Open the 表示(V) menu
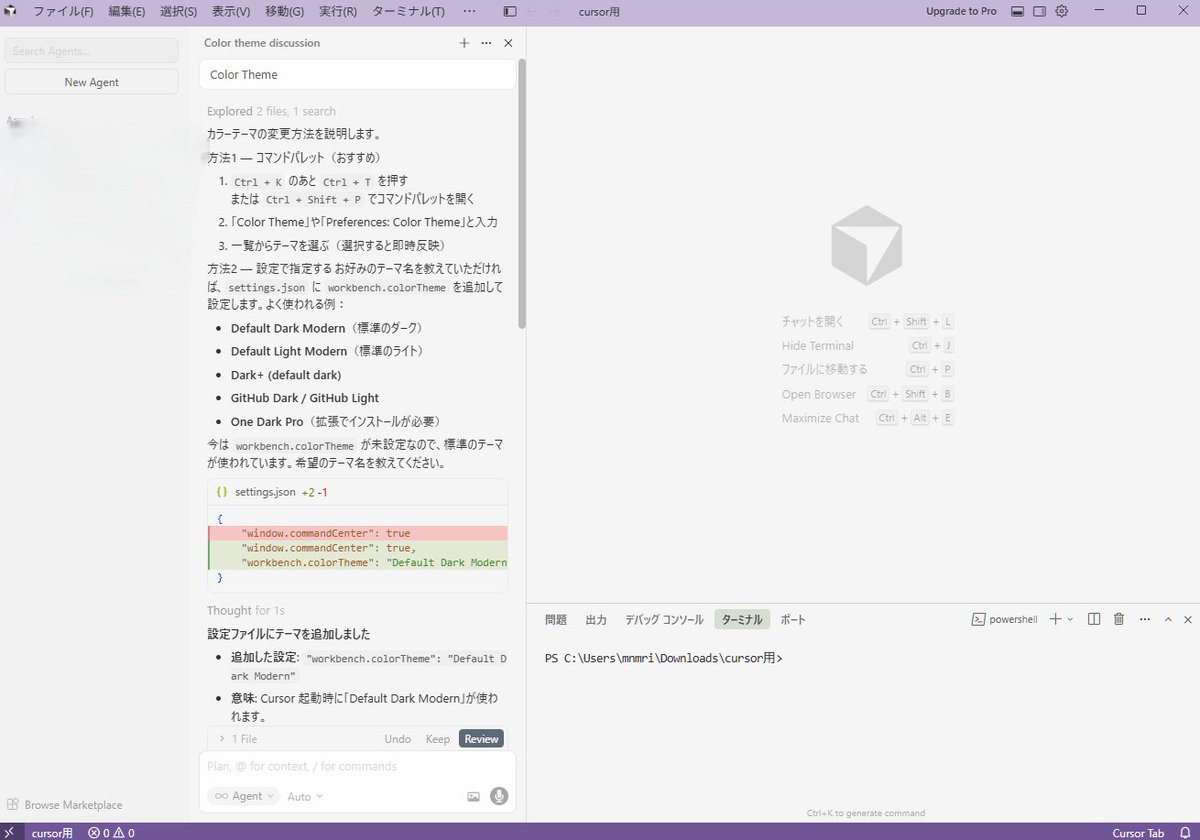The width and height of the screenshot is (1200, 840). (231, 11)
